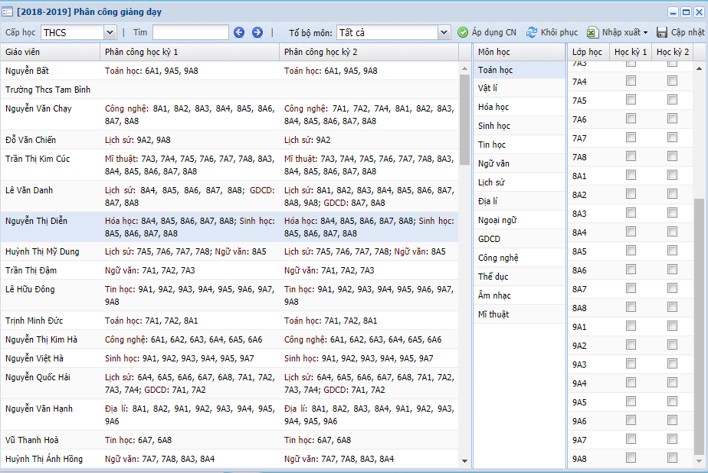Viewport: 708px width, 473px height.
Task: Click the window icon in title bar
Action: [x=8, y=11]
